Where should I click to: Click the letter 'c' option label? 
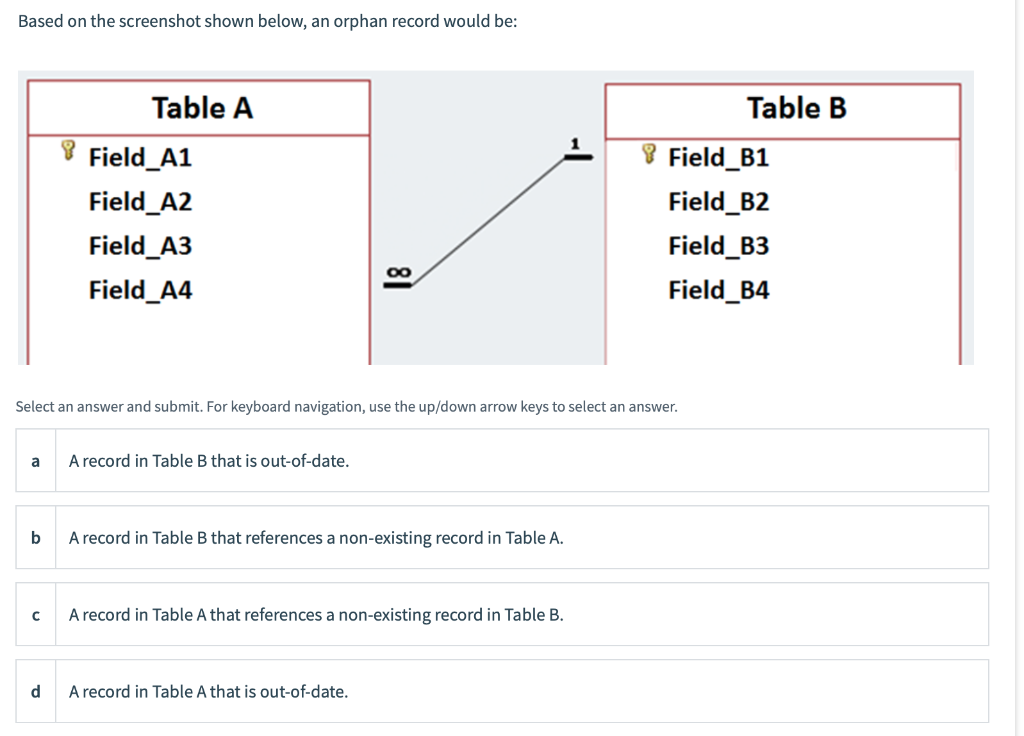coord(35,615)
